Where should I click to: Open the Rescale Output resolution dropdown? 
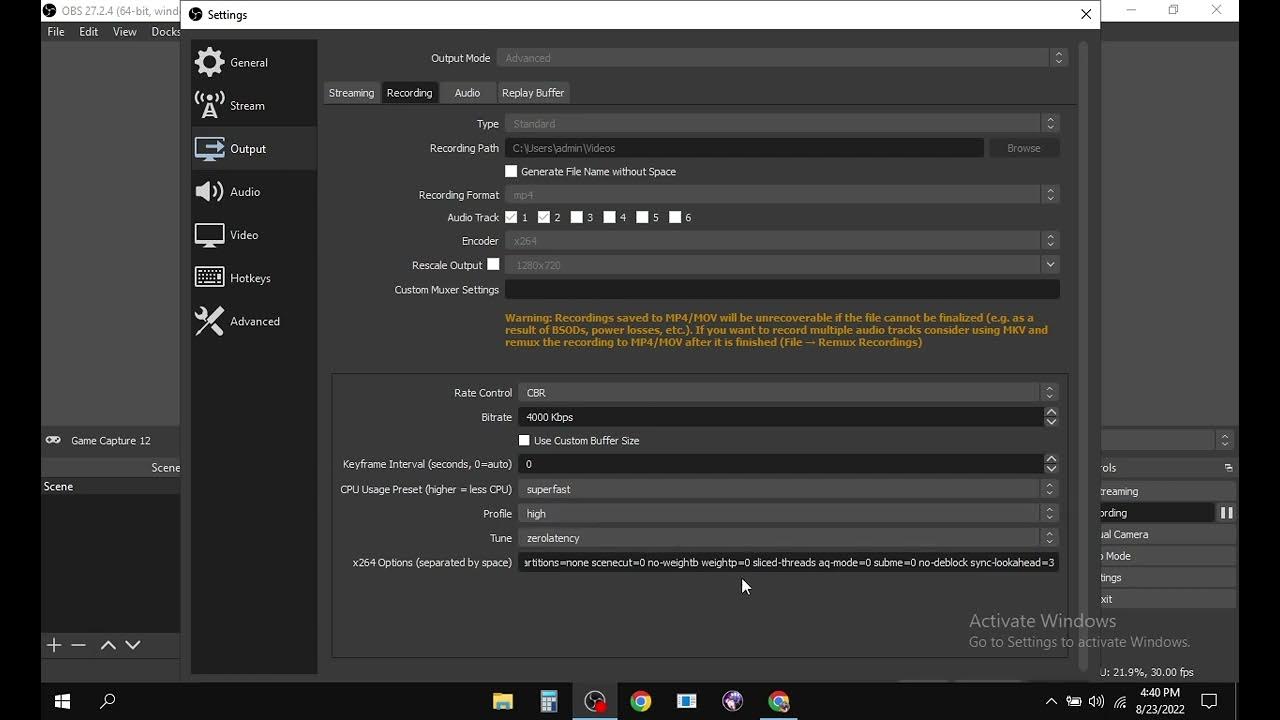coord(782,264)
